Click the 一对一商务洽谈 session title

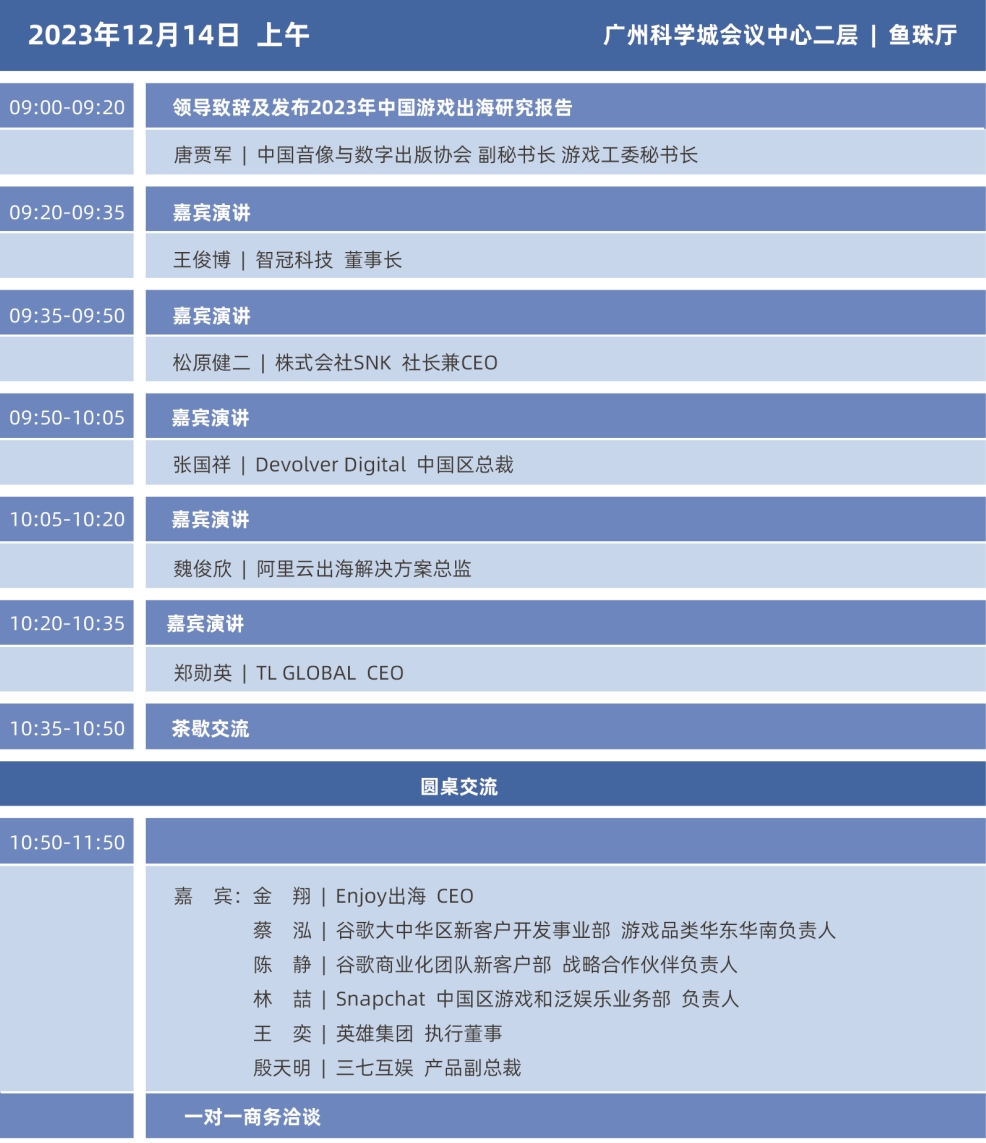(x=252, y=1117)
